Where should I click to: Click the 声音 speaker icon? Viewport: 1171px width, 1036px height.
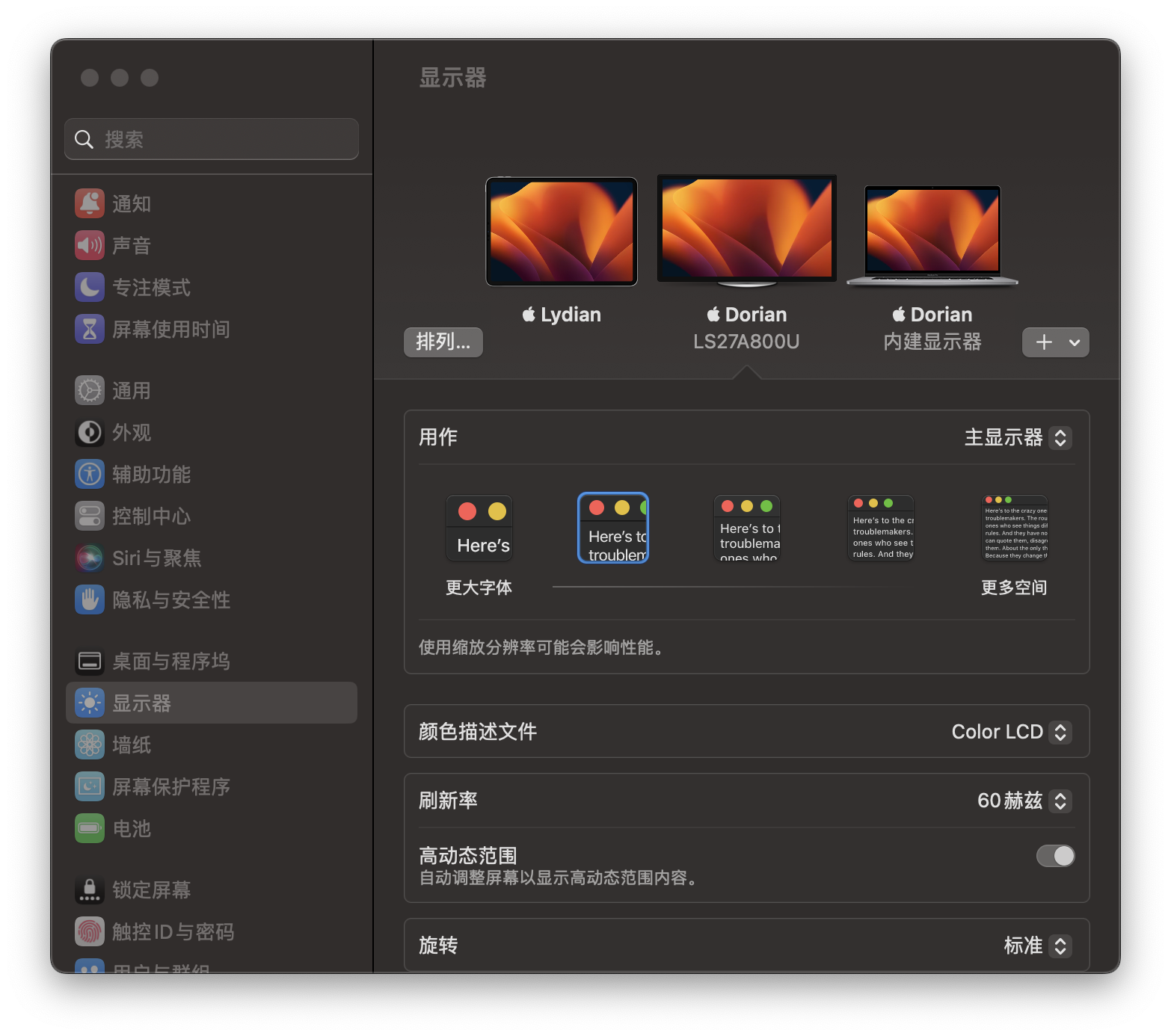(90, 245)
